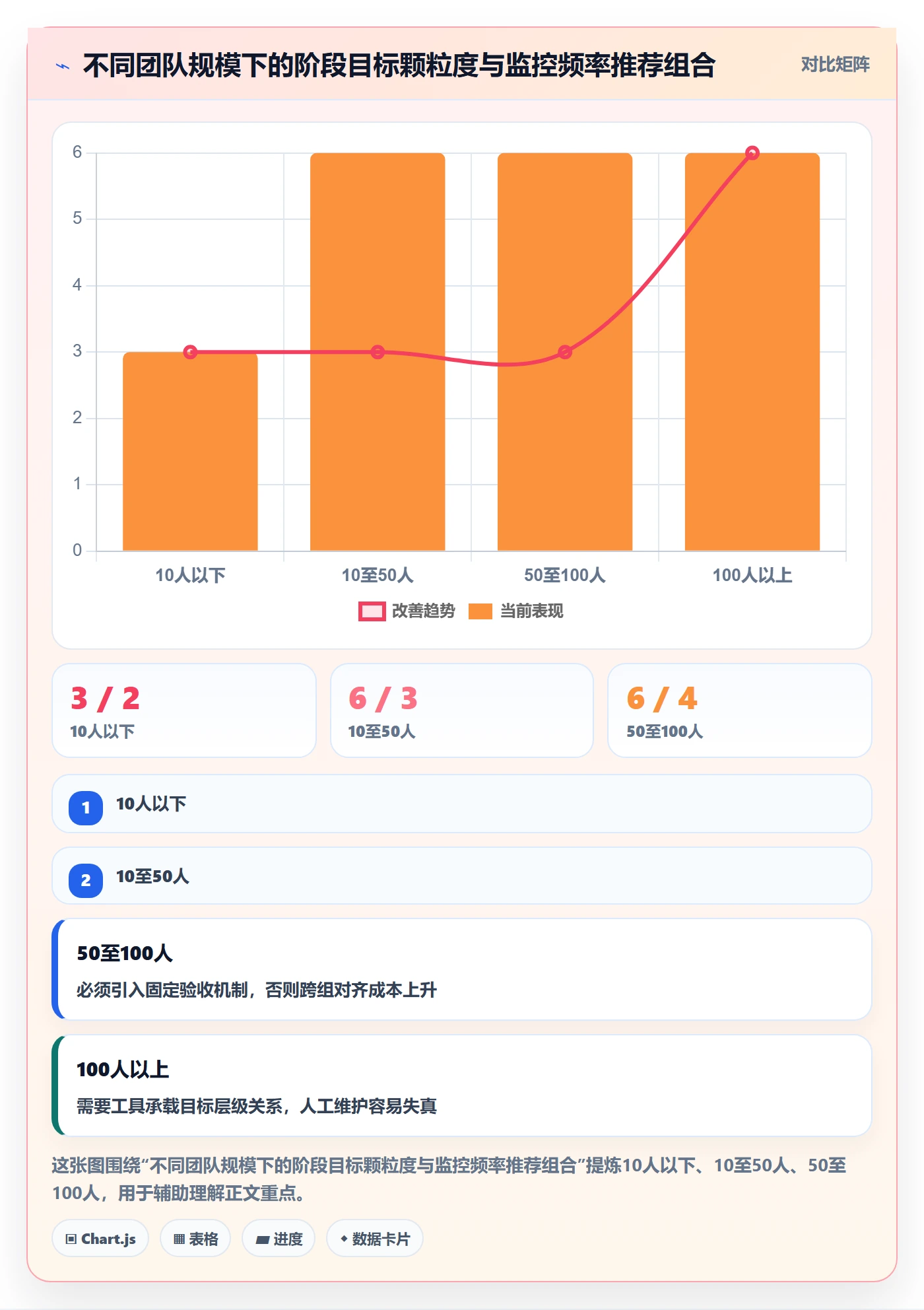Click the 进度 tag chip
The height and width of the screenshot is (1310, 924).
click(x=279, y=1239)
